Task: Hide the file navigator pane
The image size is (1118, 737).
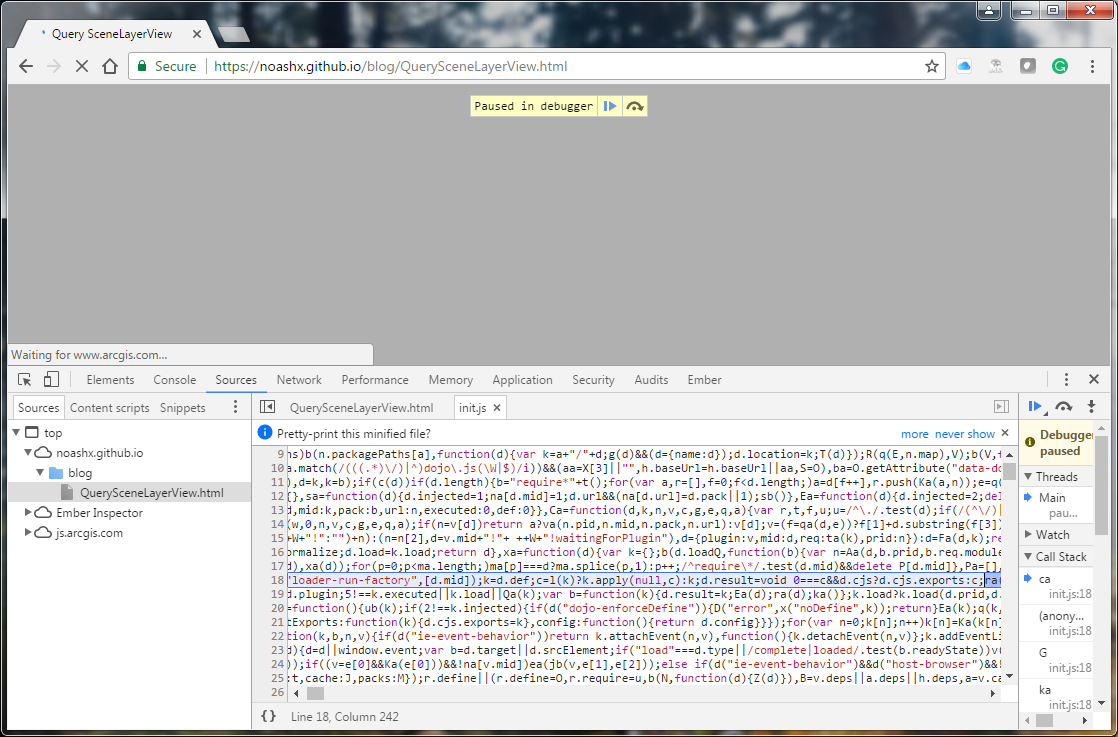Action: (267, 407)
